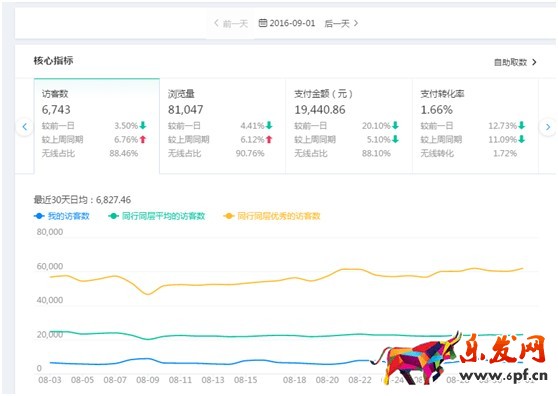This screenshot has width=558, height=396.
Task: Click the 后一天 link
Action: 337,23
